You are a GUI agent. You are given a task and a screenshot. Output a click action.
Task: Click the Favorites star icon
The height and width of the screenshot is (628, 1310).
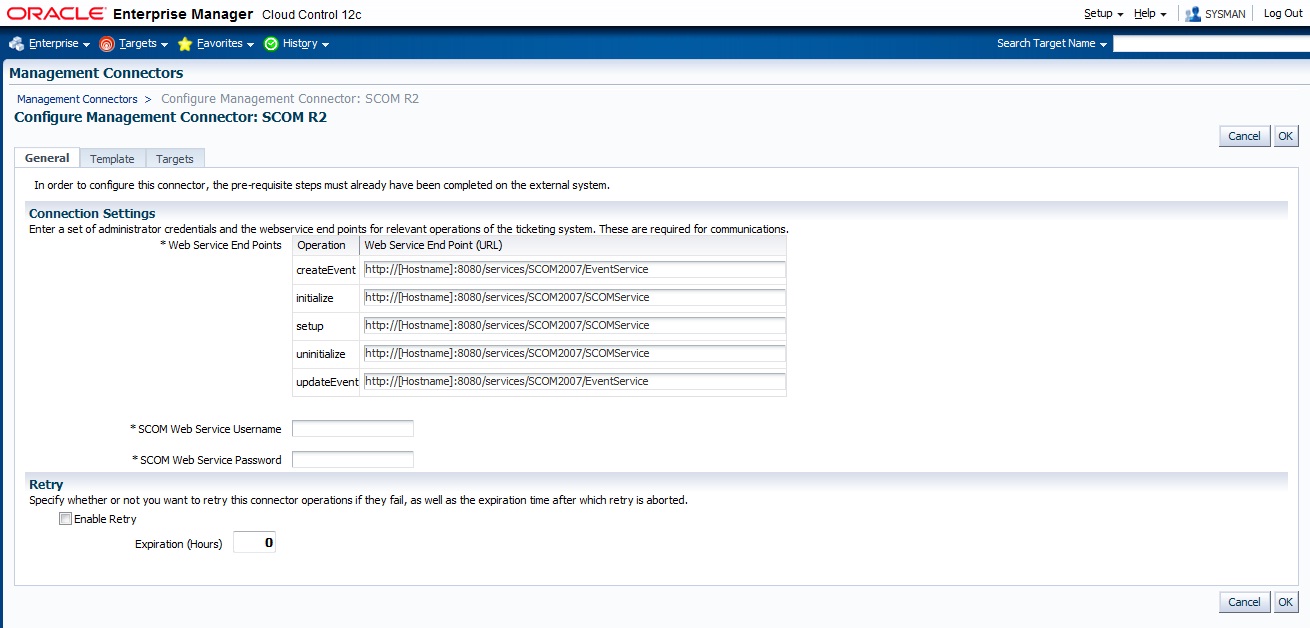point(185,44)
